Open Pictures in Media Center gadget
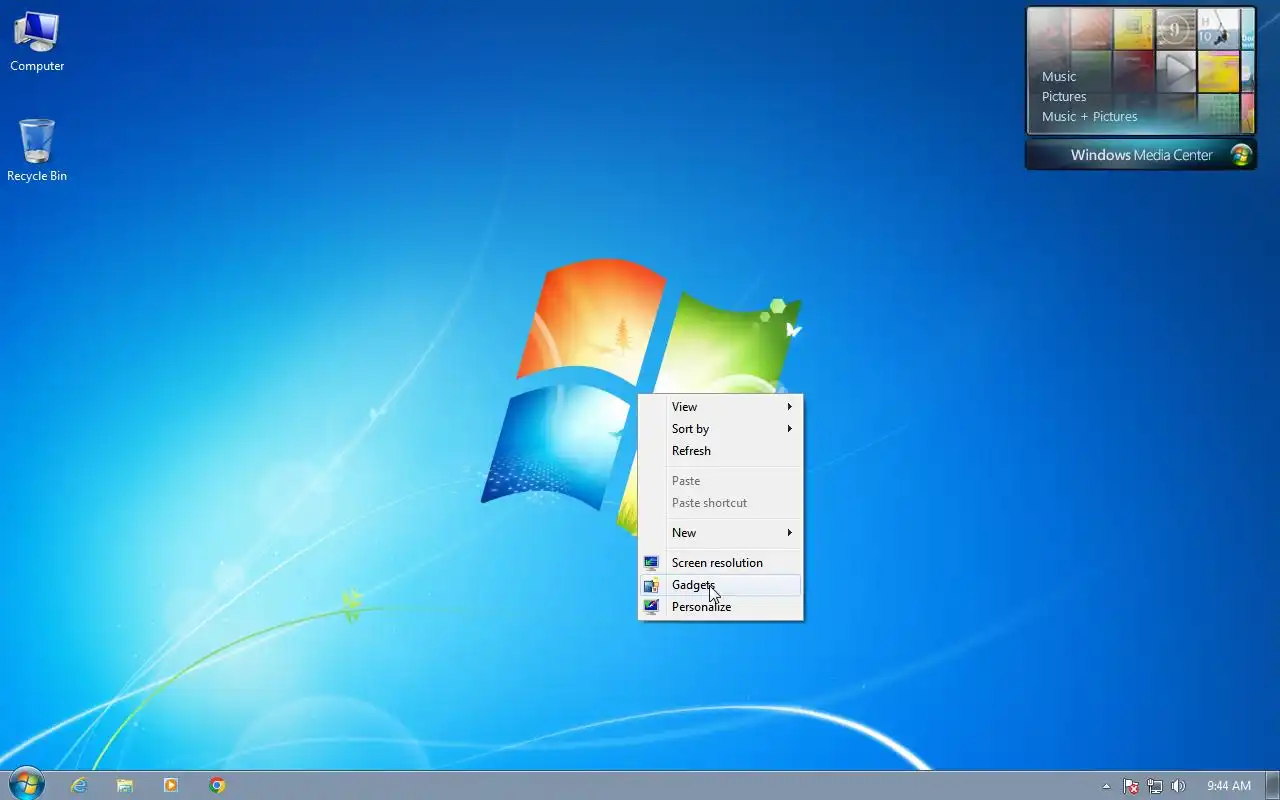 pyautogui.click(x=1064, y=97)
